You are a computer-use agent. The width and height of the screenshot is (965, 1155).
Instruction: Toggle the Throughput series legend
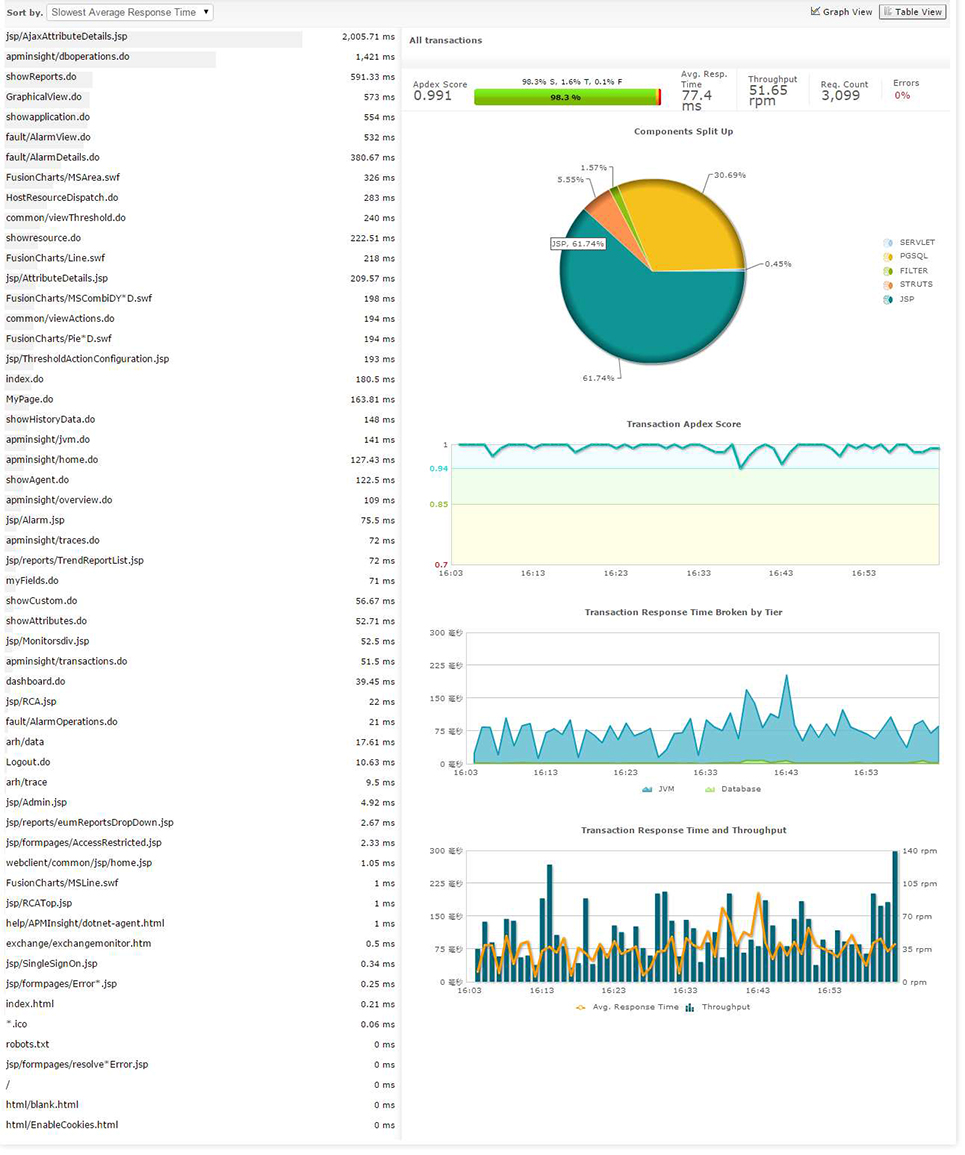[717, 1007]
